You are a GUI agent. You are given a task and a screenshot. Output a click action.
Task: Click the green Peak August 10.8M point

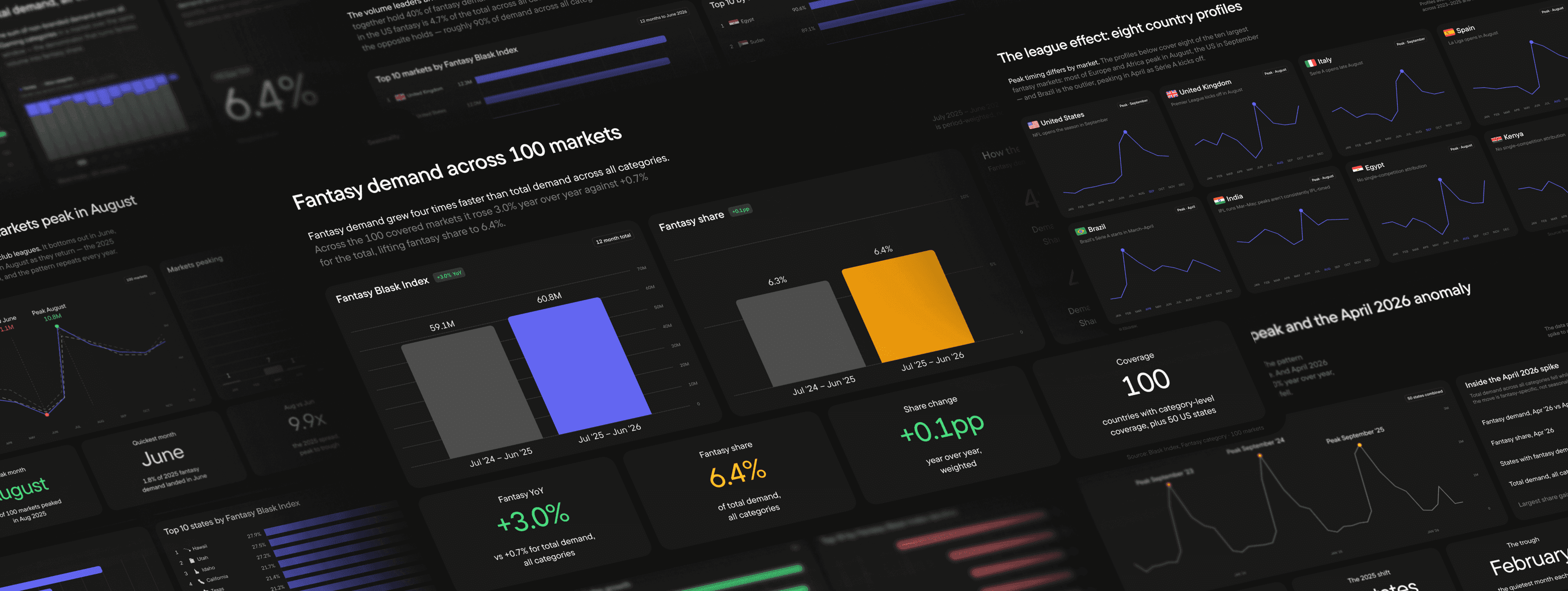pos(57,327)
